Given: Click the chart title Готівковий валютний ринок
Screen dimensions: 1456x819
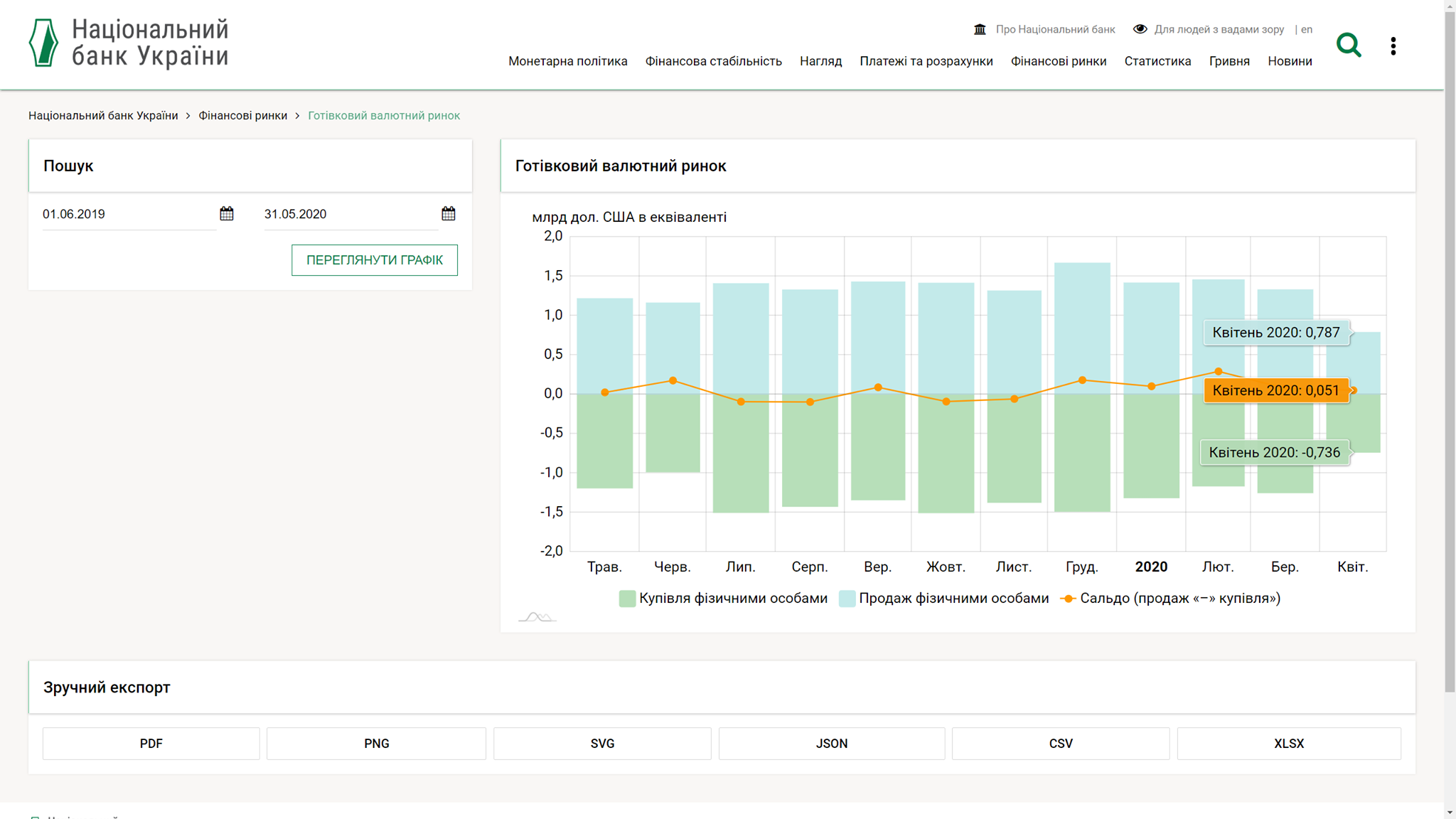Looking at the screenshot, I should point(621,166).
